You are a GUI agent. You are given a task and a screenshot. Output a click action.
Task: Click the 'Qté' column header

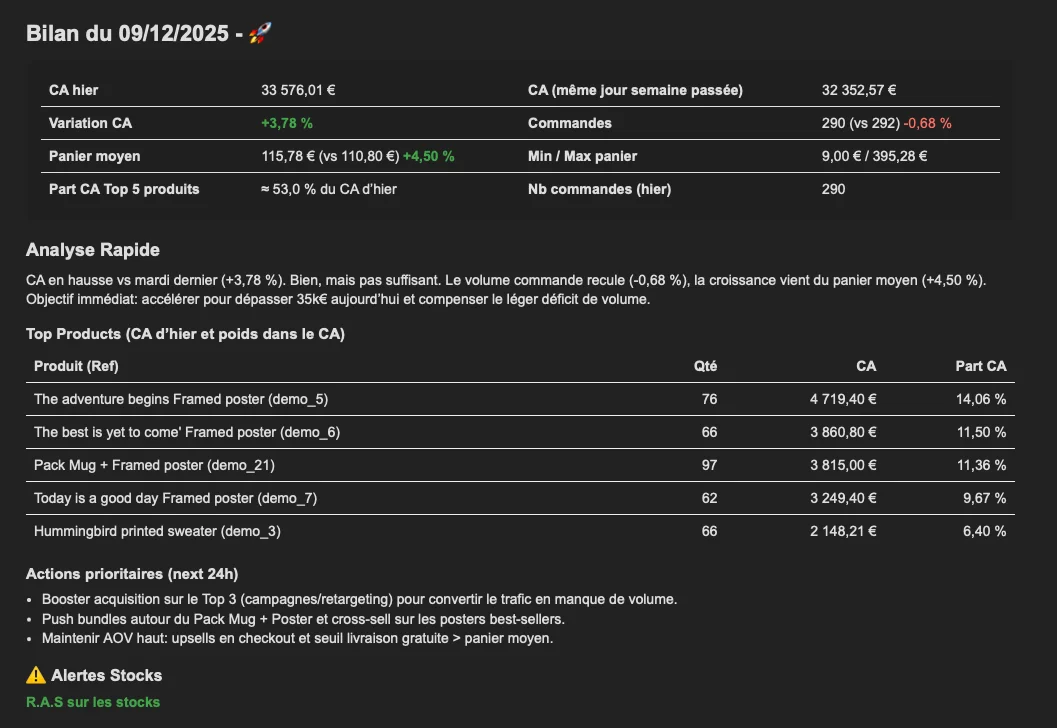click(x=705, y=366)
